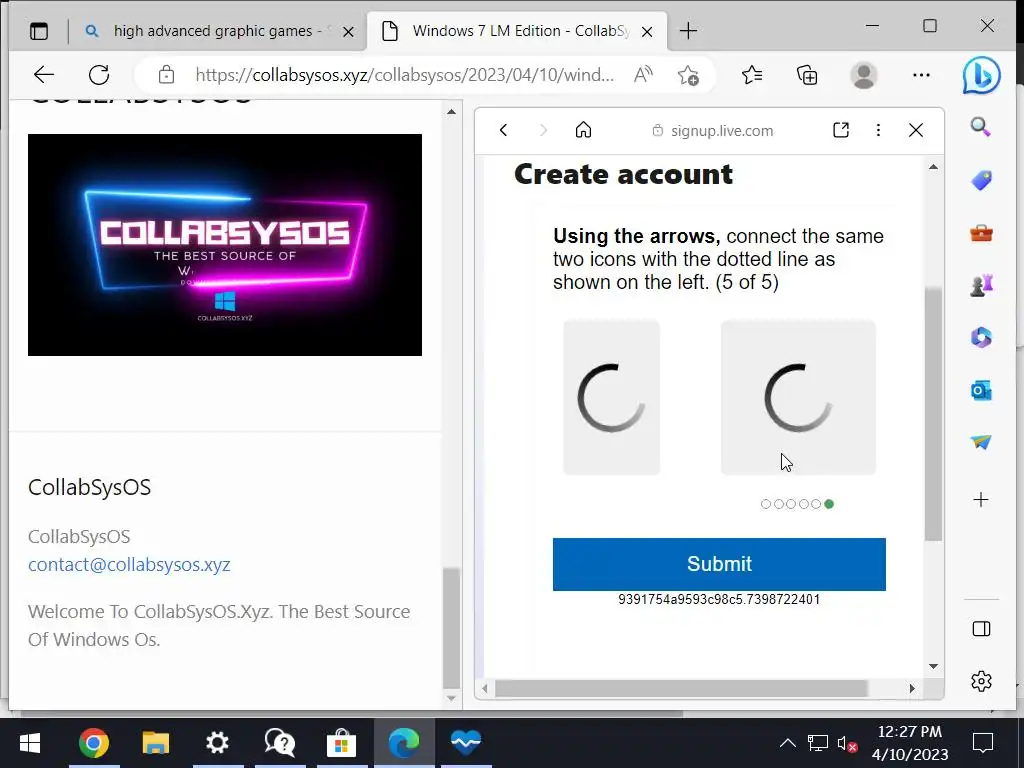
Task: Go back using the browser back arrow
Action: (44, 75)
